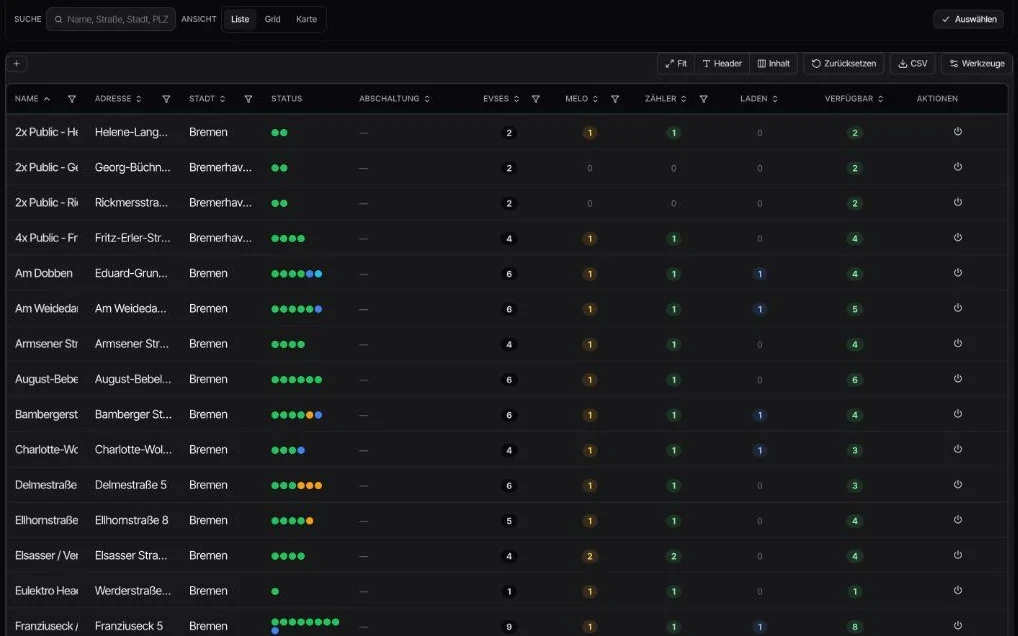Click power action for Rickmersstra row
This screenshot has width=1018, height=636.
click(x=958, y=202)
